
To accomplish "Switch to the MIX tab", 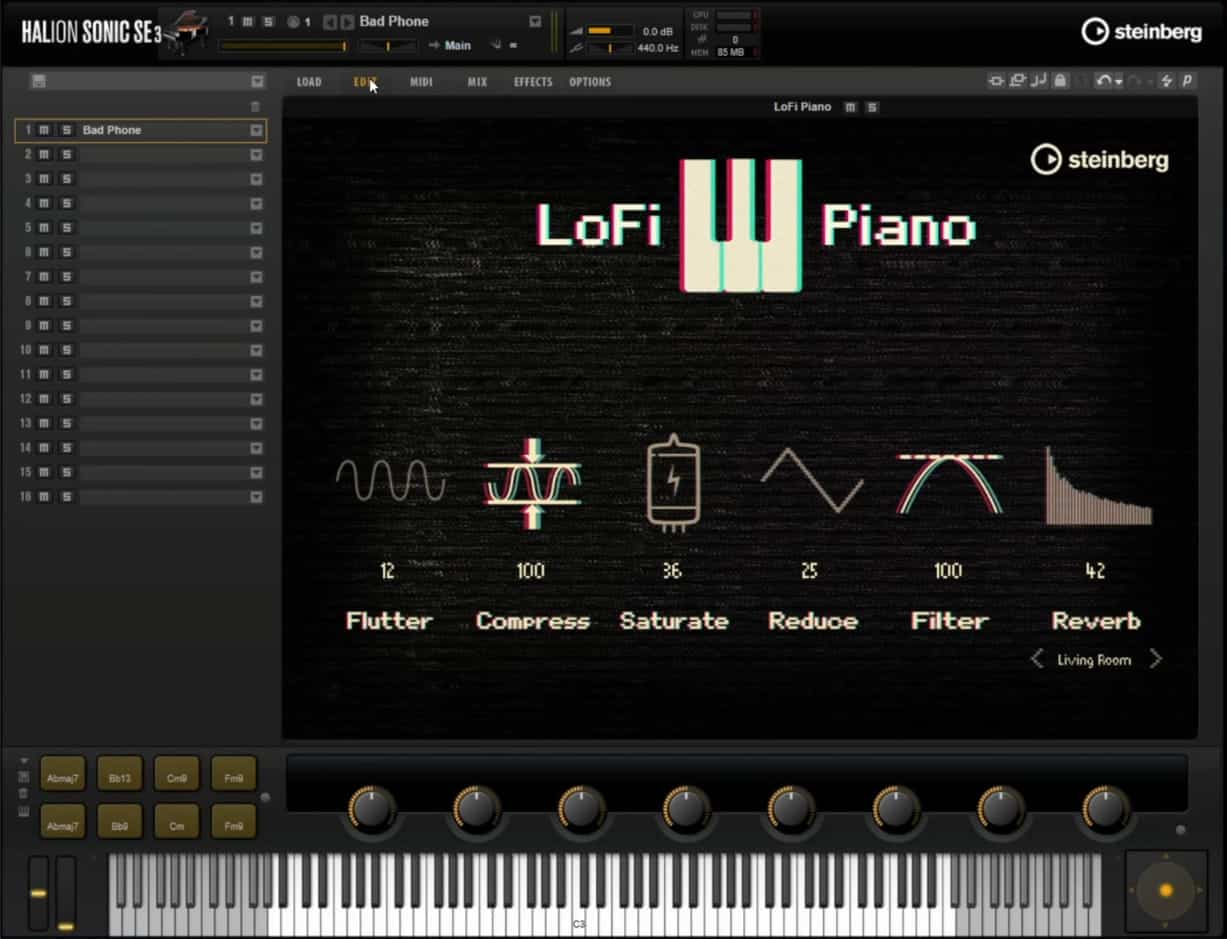I will (x=477, y=82).
